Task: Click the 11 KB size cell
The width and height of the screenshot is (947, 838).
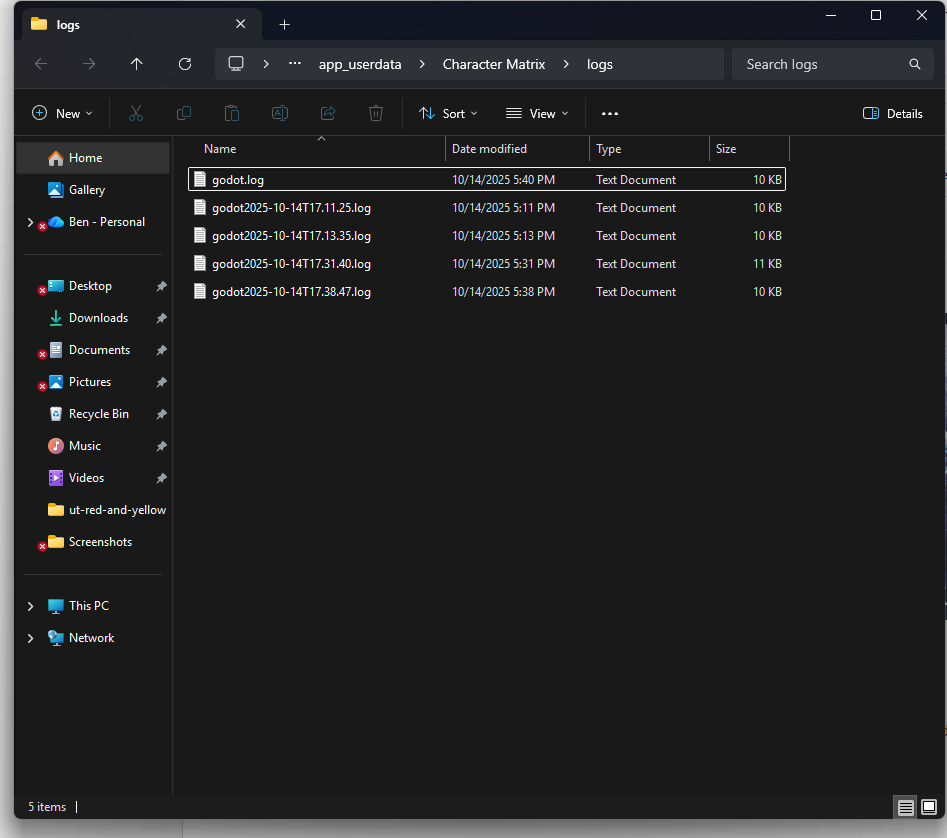Action: (767, 264)
